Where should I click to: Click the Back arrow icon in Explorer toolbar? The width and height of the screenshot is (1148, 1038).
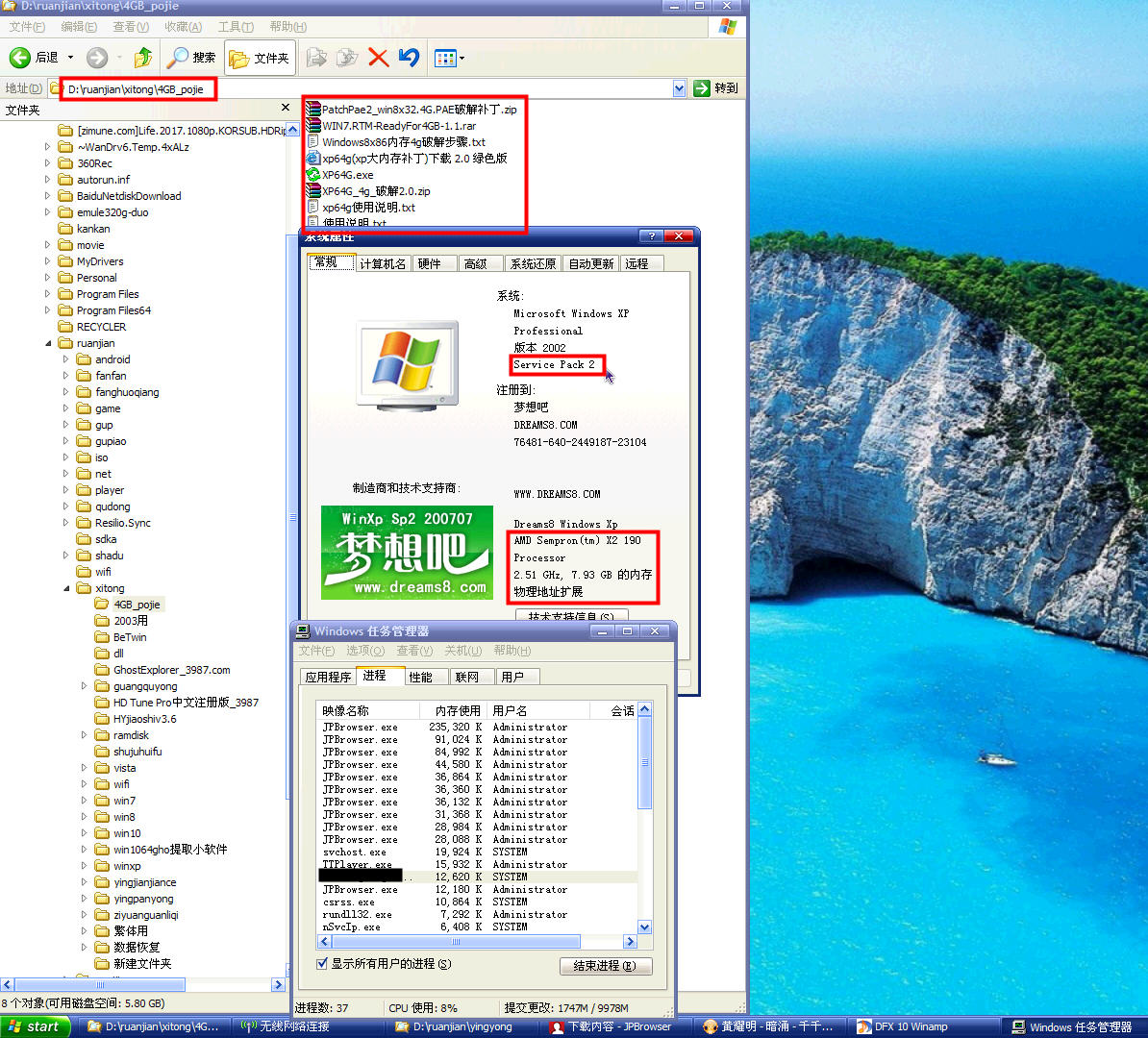[x=20, y=57]
